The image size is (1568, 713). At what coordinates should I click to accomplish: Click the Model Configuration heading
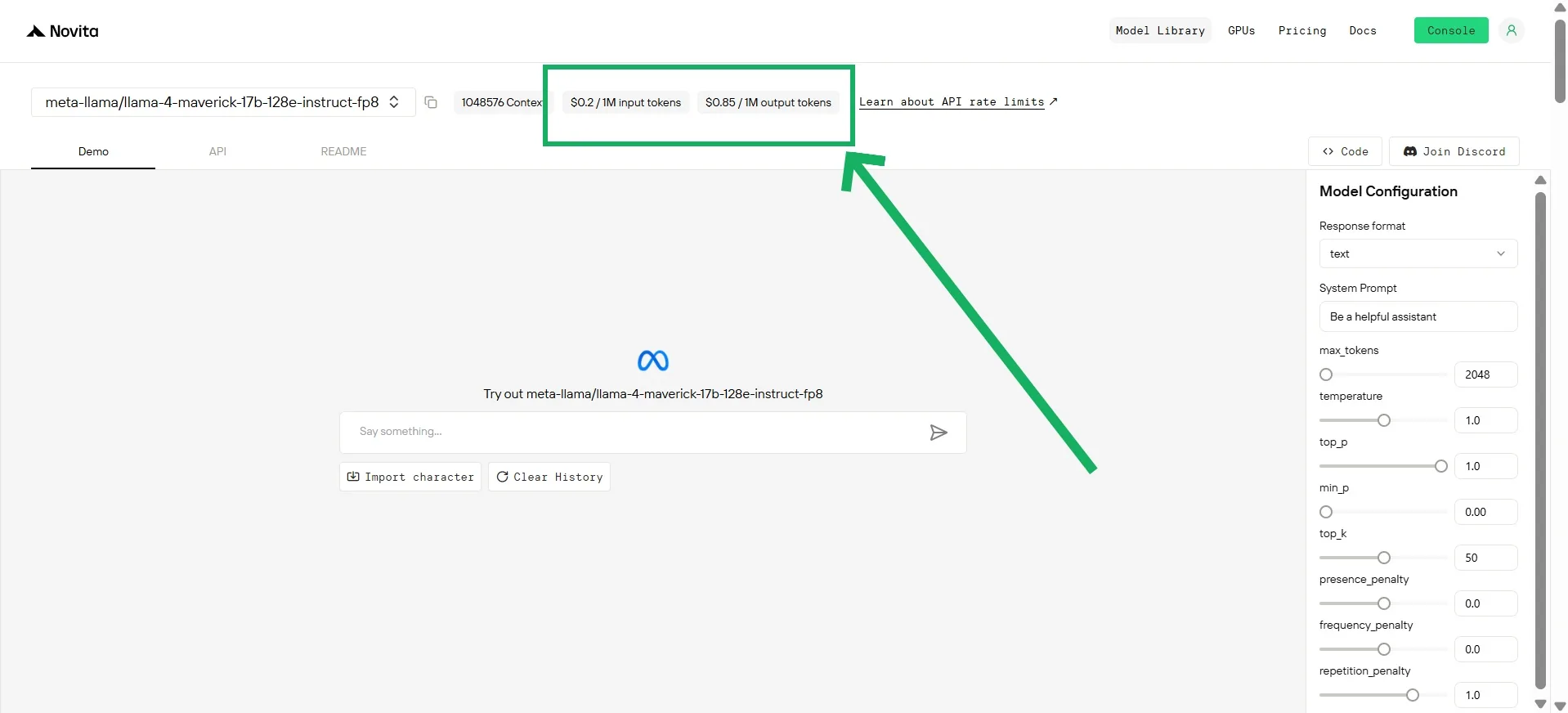tap(1388, 191)
